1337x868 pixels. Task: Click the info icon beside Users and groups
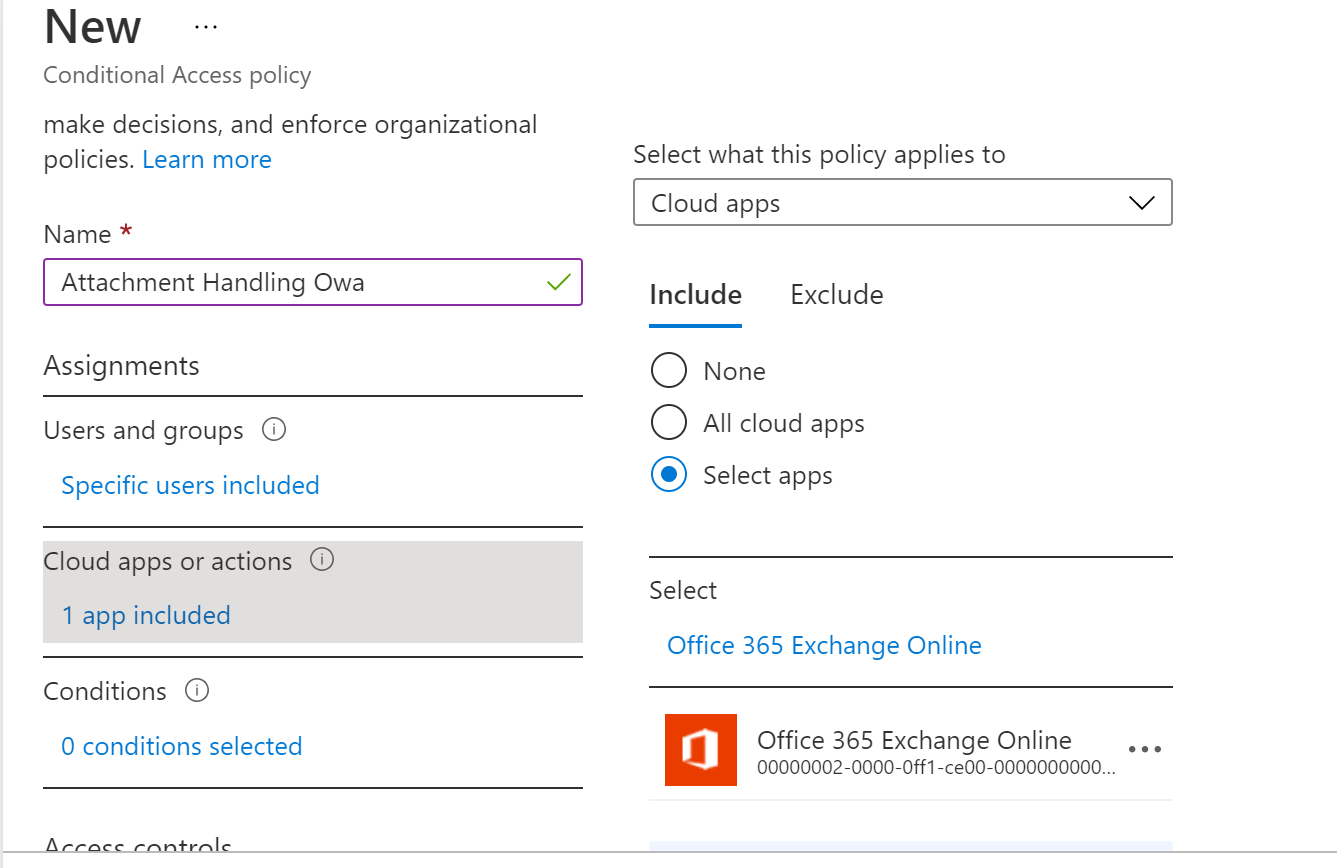coord(273,430)
